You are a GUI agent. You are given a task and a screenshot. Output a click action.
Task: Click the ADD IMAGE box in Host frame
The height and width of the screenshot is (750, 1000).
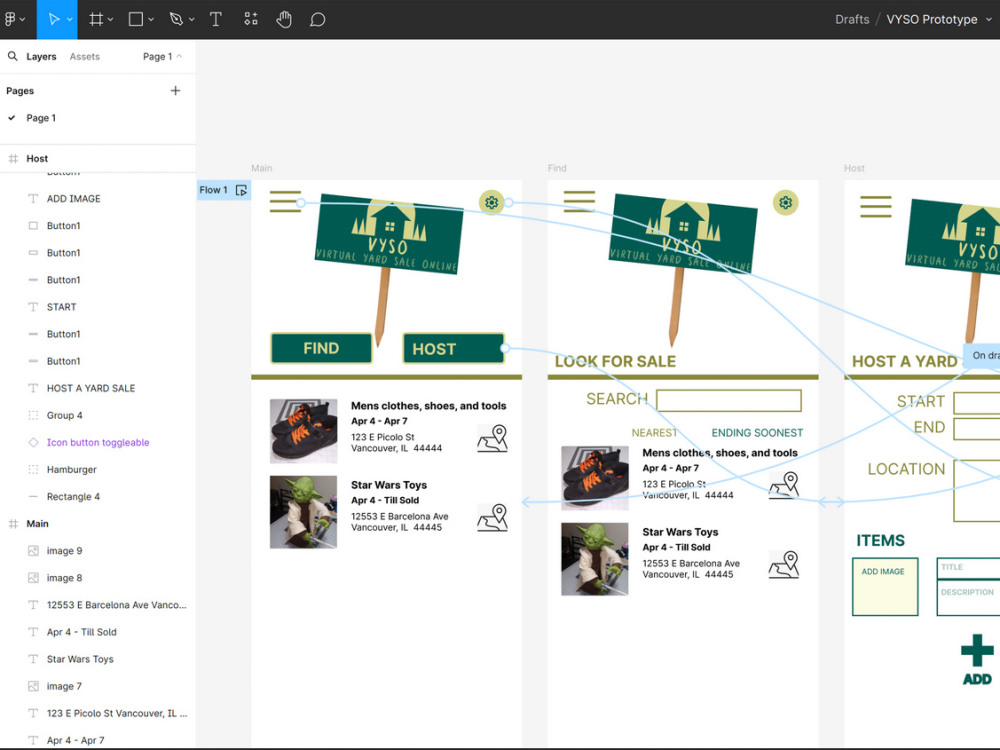[885, 587]
